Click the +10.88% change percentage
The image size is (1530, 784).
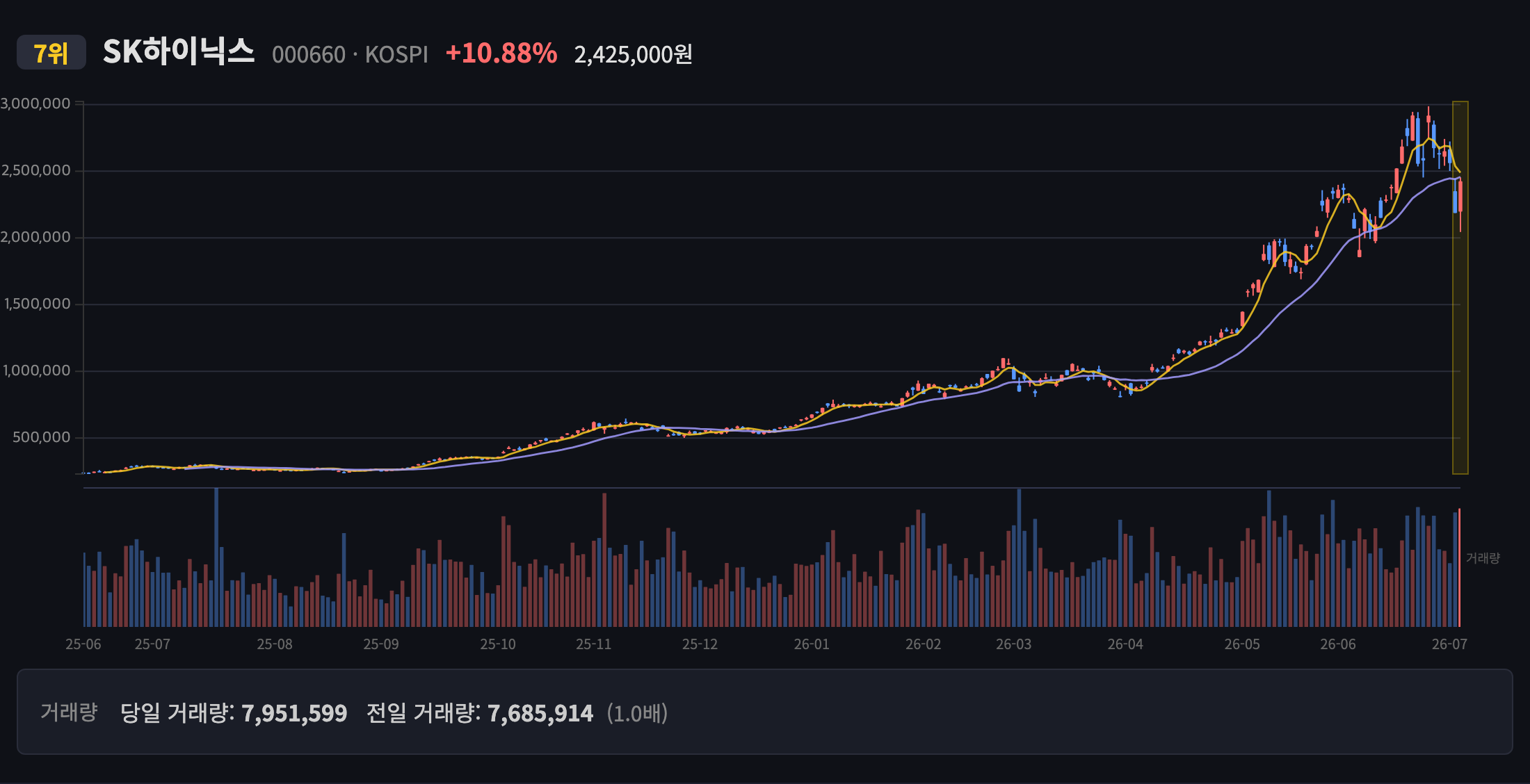point(501,54)
